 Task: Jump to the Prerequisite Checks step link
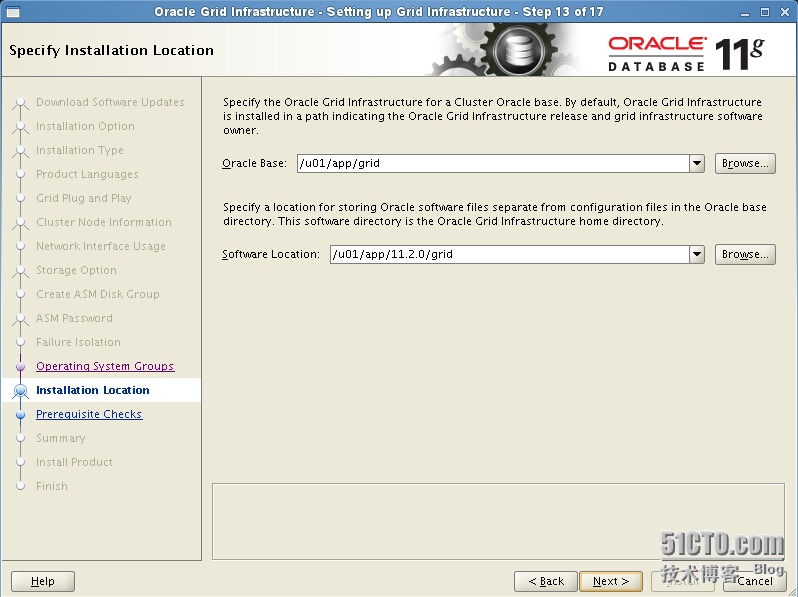tap(89, 414)
